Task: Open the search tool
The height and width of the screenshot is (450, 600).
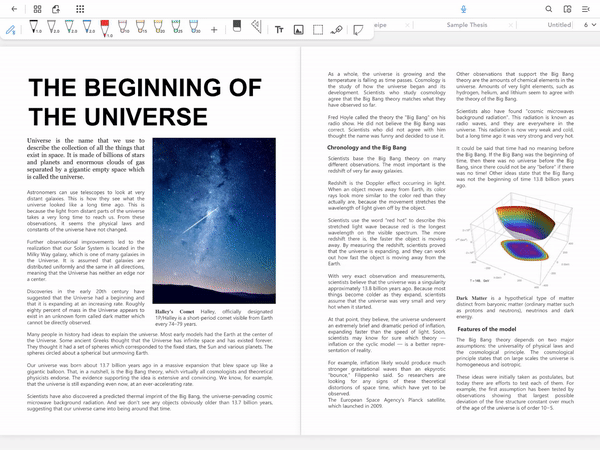Action: pos(549,9)
